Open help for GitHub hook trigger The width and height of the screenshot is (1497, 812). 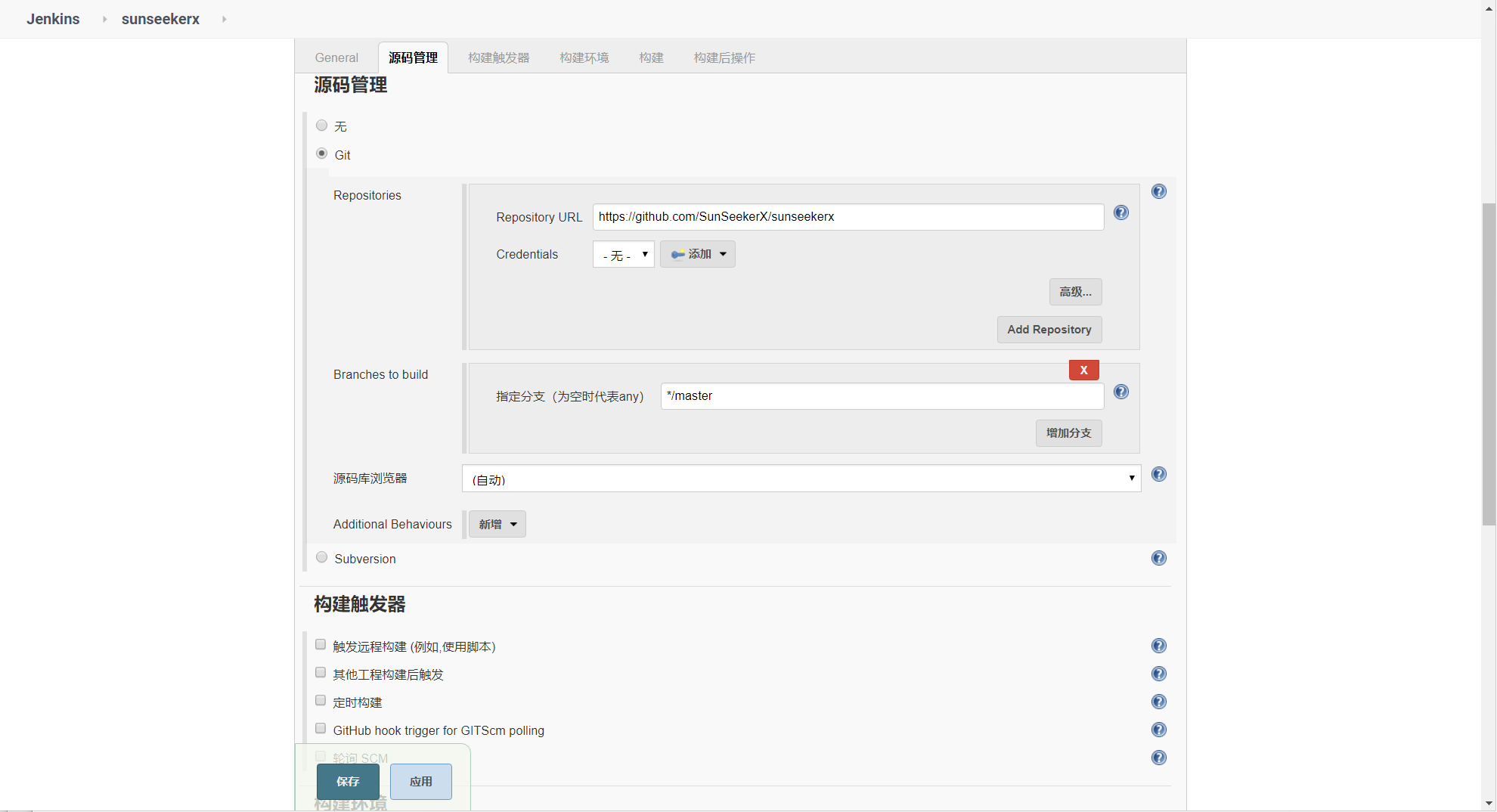(x=1158, y=730)
